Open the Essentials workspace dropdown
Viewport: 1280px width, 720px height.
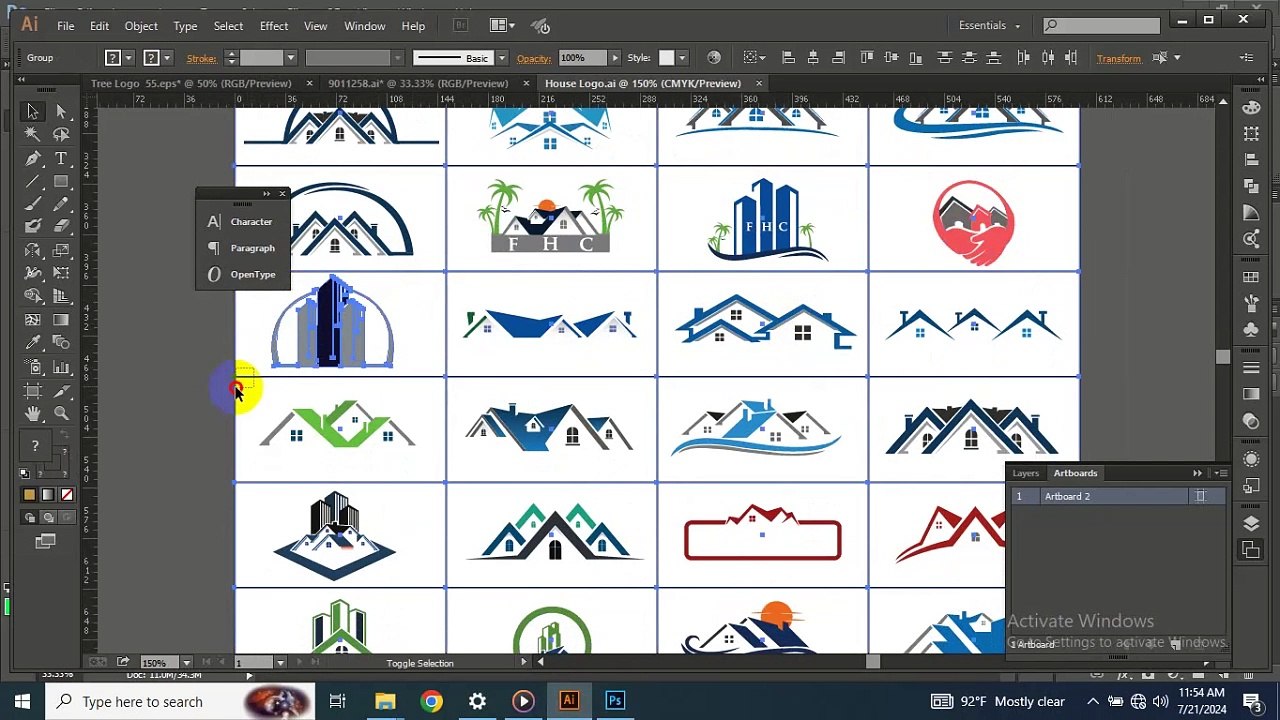pyautogui.click(x=988, y=25)
